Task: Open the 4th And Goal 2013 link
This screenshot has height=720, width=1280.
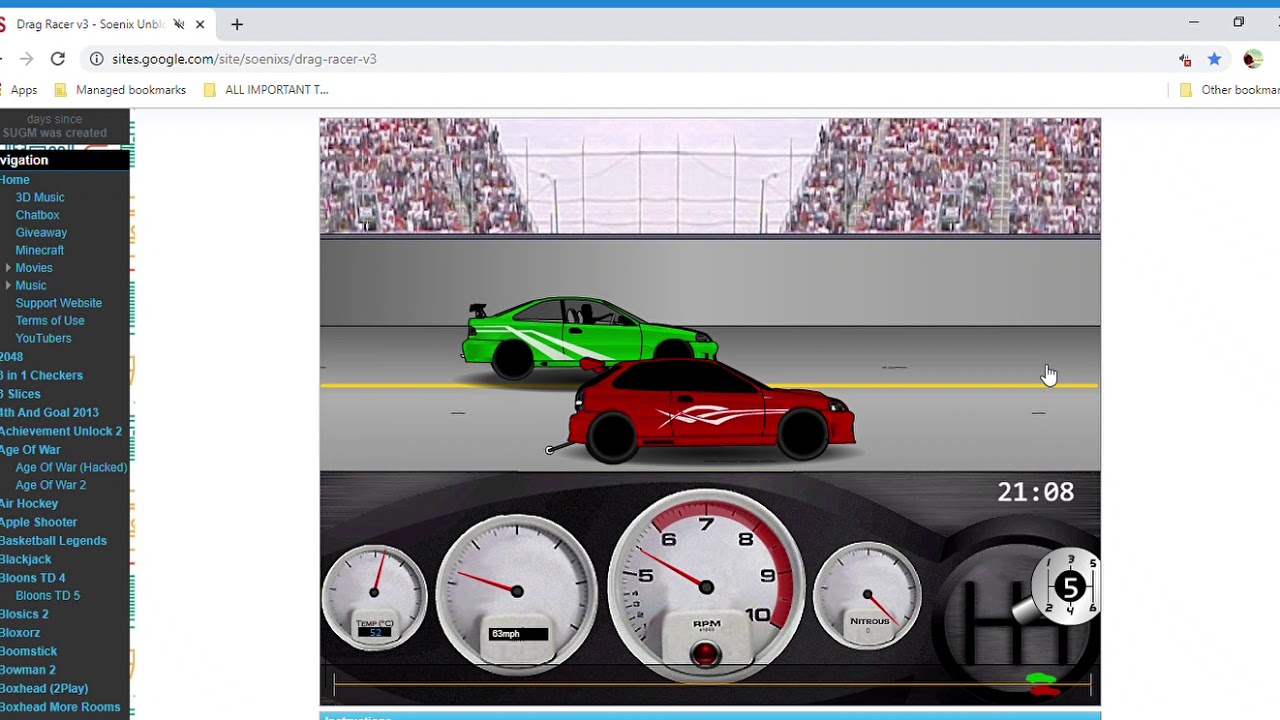Action: (x=49, y=413)
